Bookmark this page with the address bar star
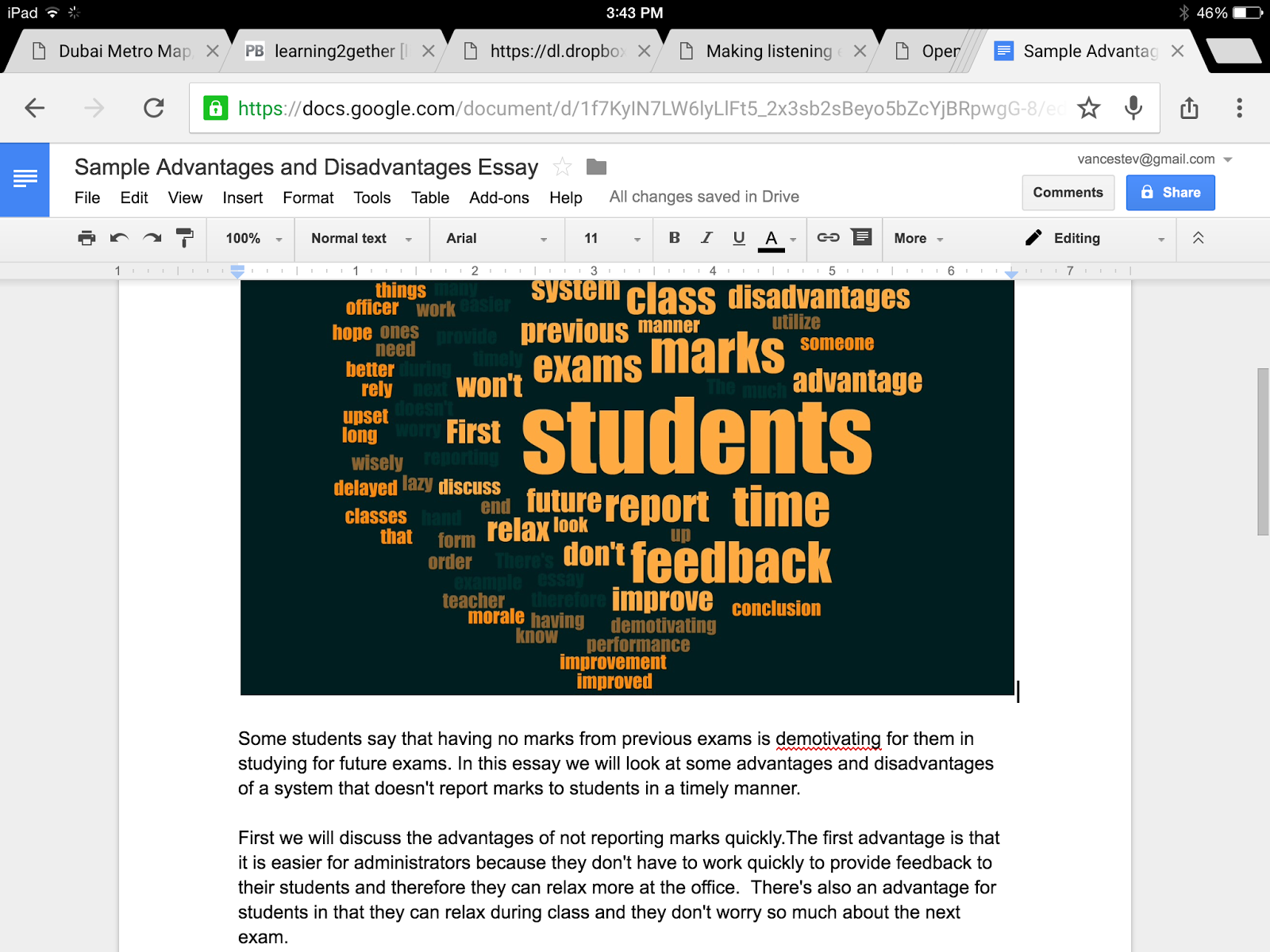Image resolution: width=1270 pixels, height=952 pixels. pos(1088,108)
